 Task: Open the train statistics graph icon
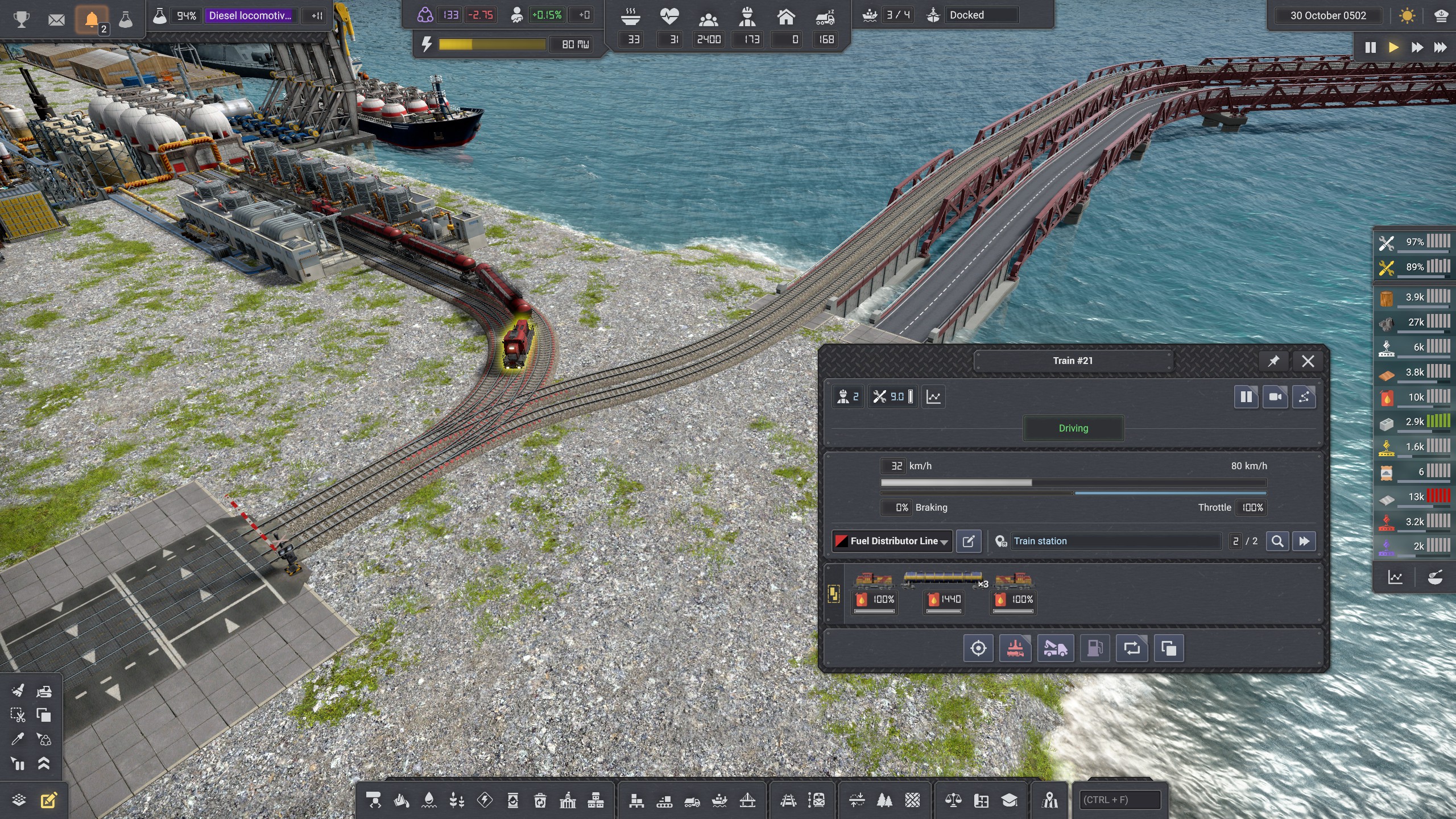tap(933, 397)
